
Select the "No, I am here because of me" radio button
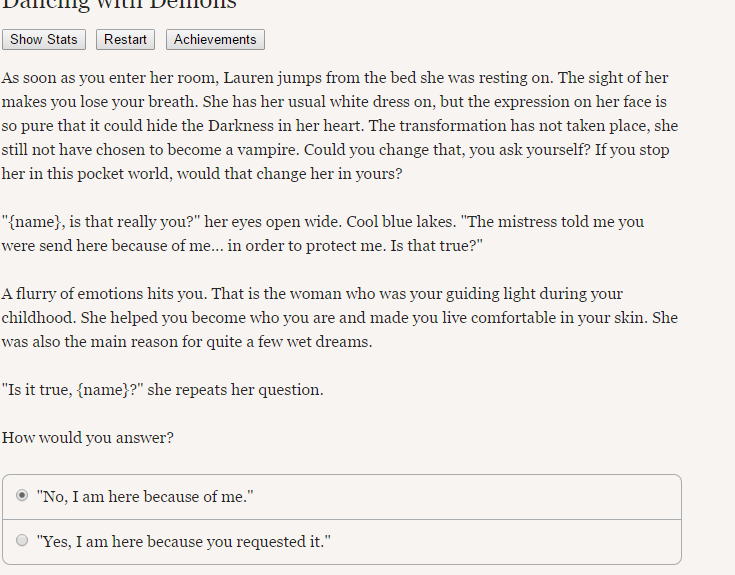22,495
